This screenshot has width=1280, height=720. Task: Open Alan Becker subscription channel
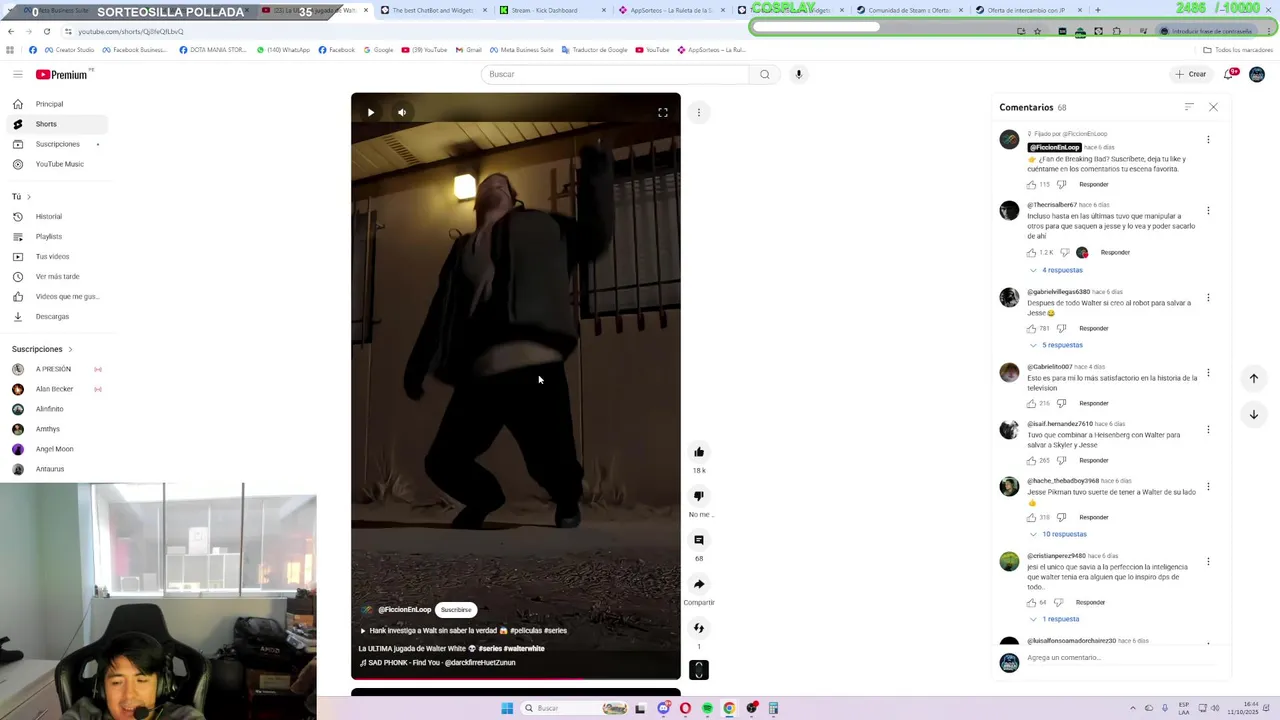point(55,389)
